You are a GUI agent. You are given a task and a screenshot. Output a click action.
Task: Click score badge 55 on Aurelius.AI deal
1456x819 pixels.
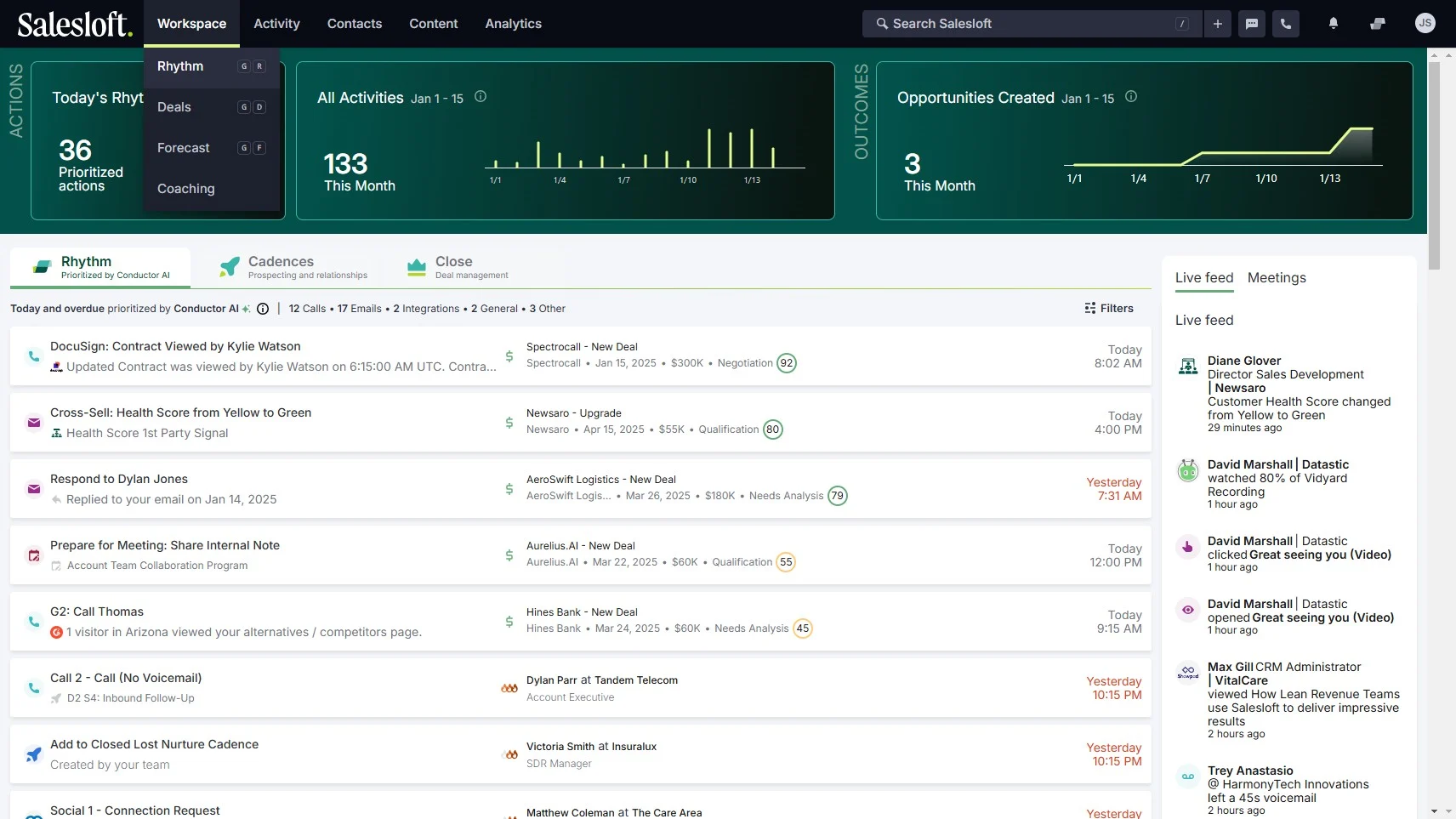click(786, 562)
